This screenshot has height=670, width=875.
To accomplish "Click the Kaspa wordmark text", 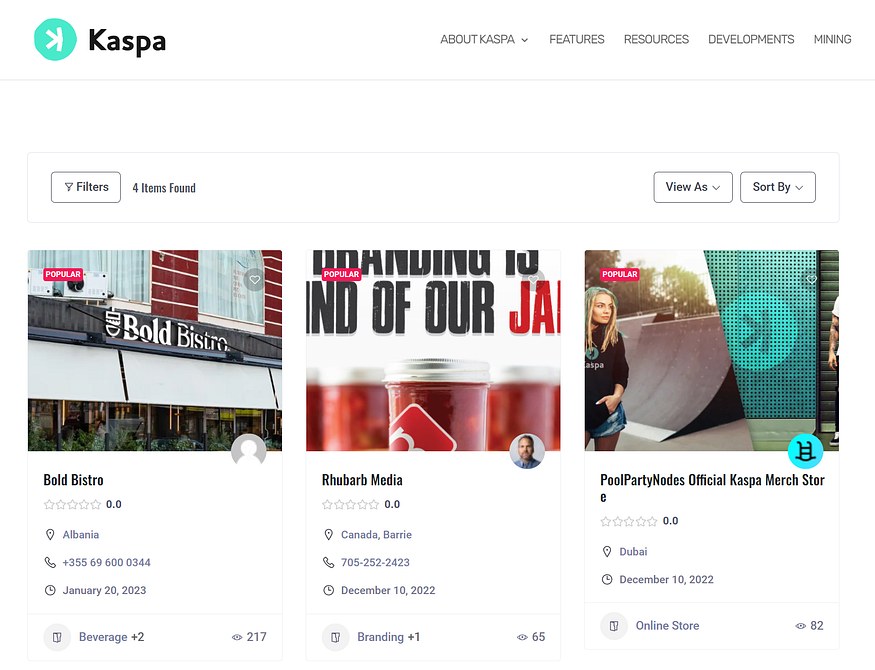I will [x=127, y=41].
